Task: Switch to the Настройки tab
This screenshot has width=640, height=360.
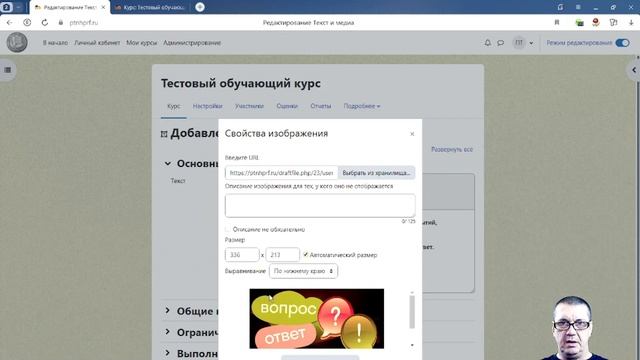Action: 207,106
